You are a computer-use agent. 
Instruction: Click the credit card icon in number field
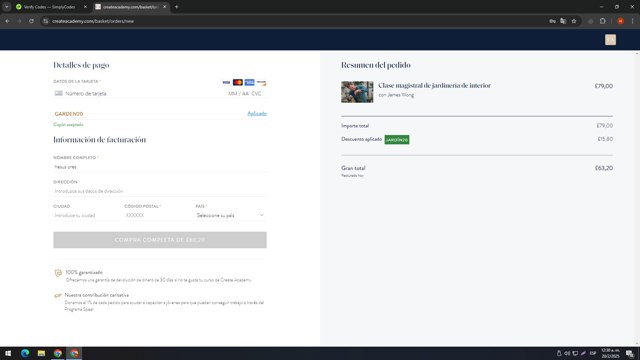click(58, 93)
